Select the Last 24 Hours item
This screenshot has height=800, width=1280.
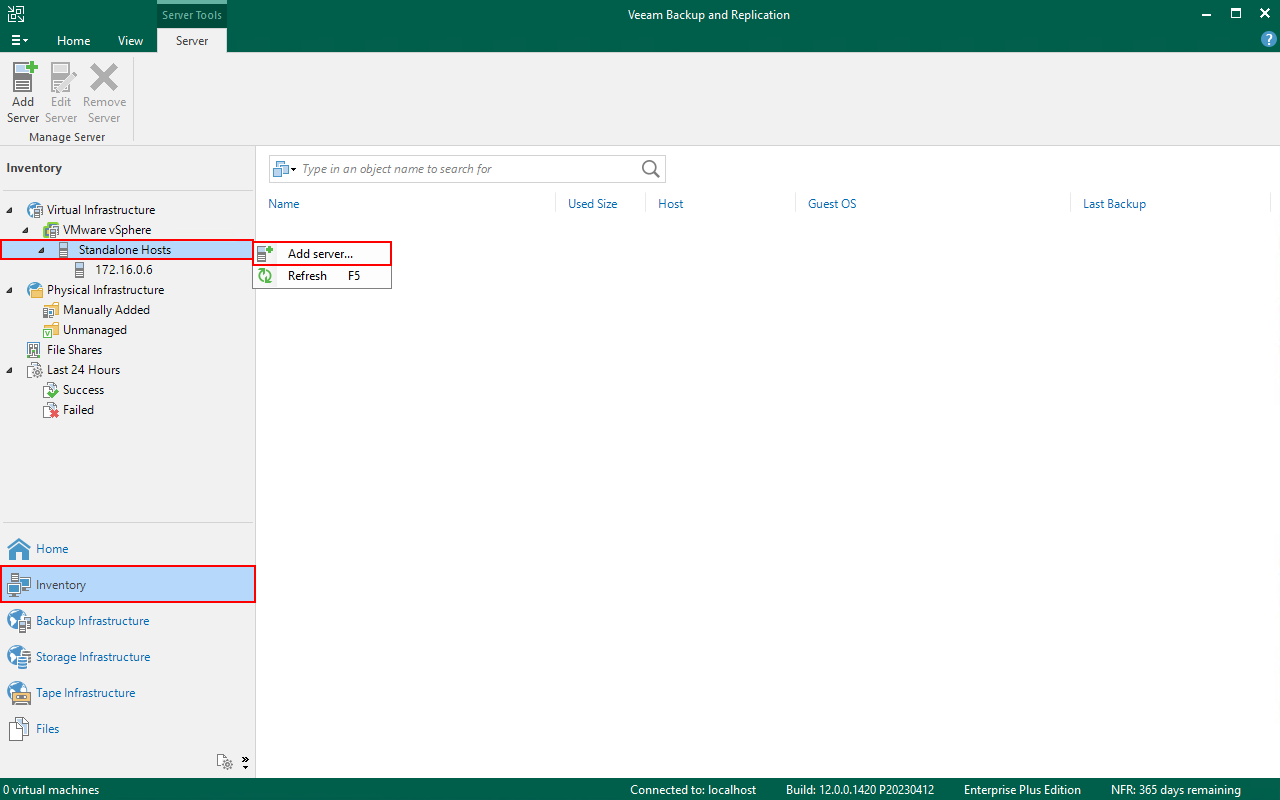point(83,370)
